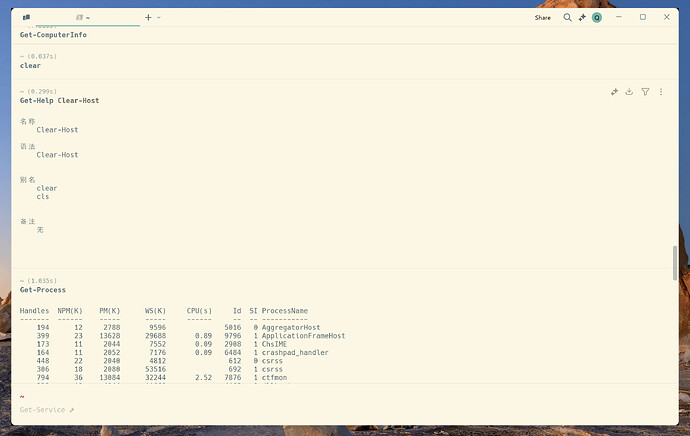Click the cls alias
Screen dimensions: 690x436
tap(43, 197)
